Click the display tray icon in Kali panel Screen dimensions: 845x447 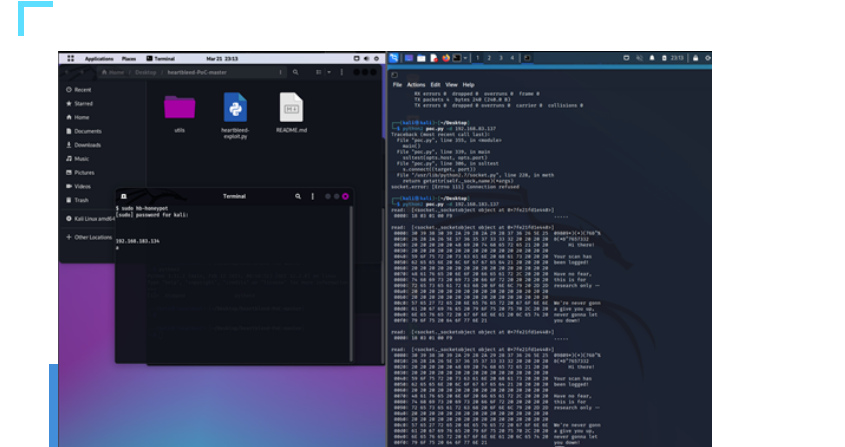click(626, 58)
